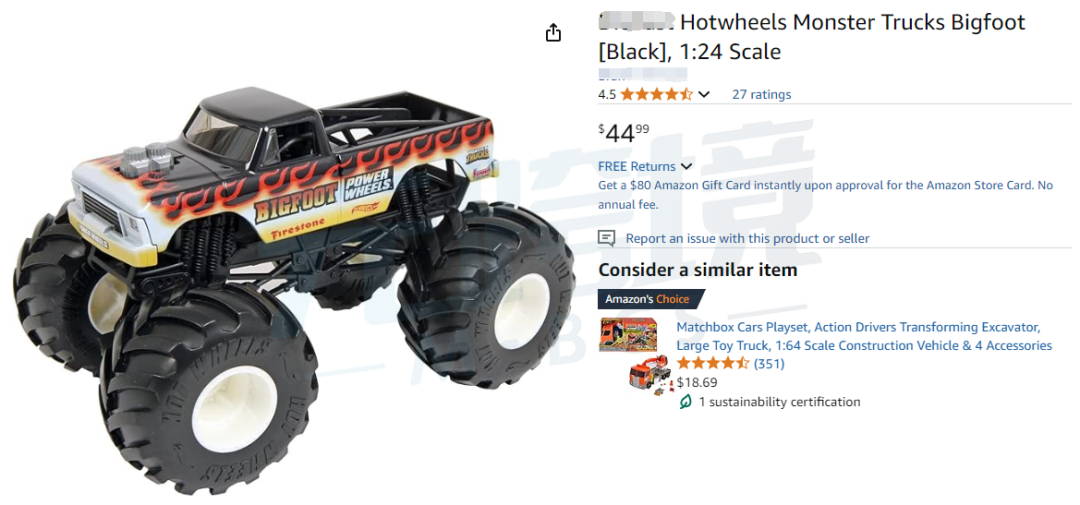Click the FREE Returns link text
The height and width of the screenshot is (505, 1080).
coord(637,166)
